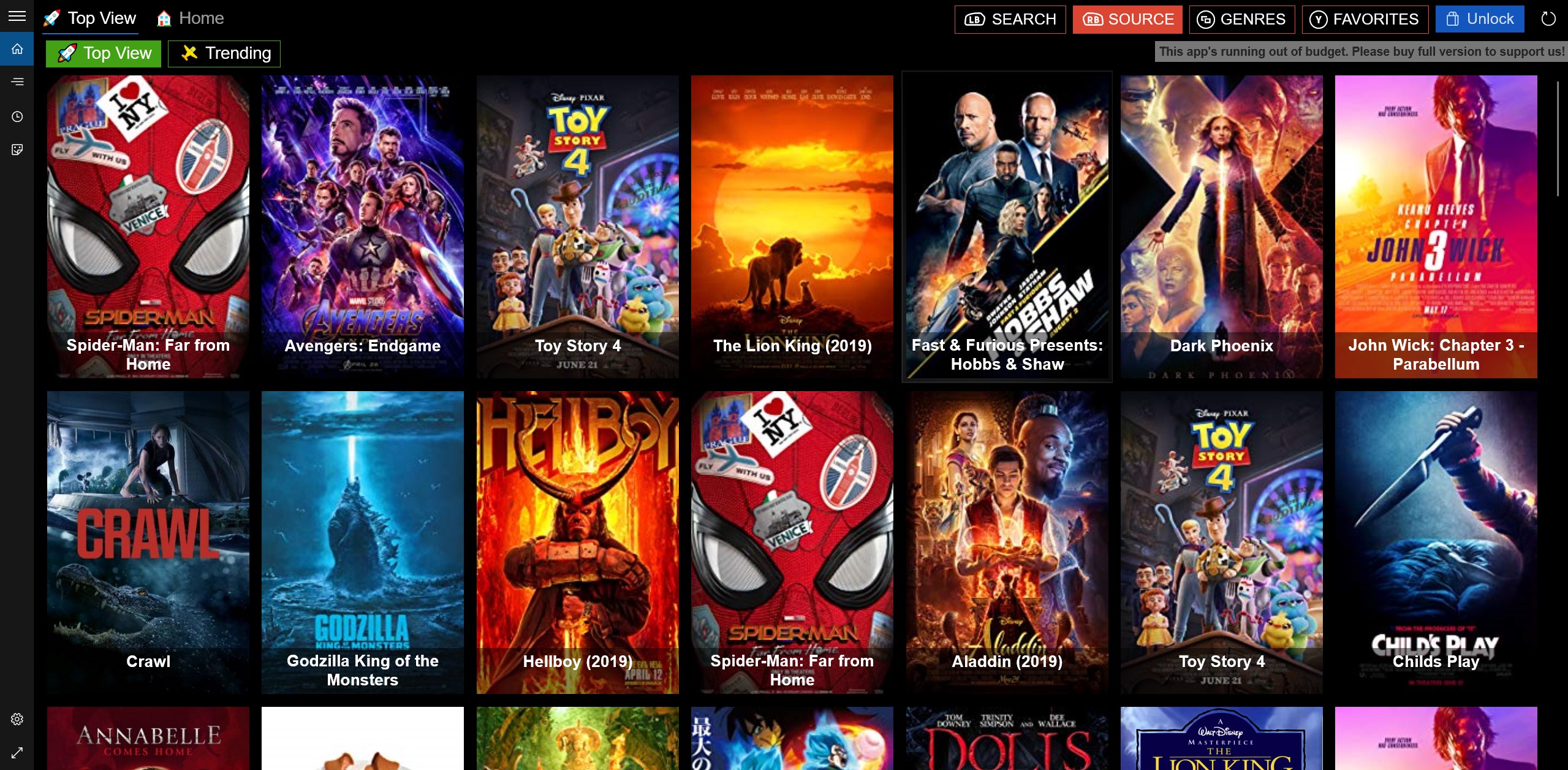Click the settings gear icon in sidebar

click(17, 719)
